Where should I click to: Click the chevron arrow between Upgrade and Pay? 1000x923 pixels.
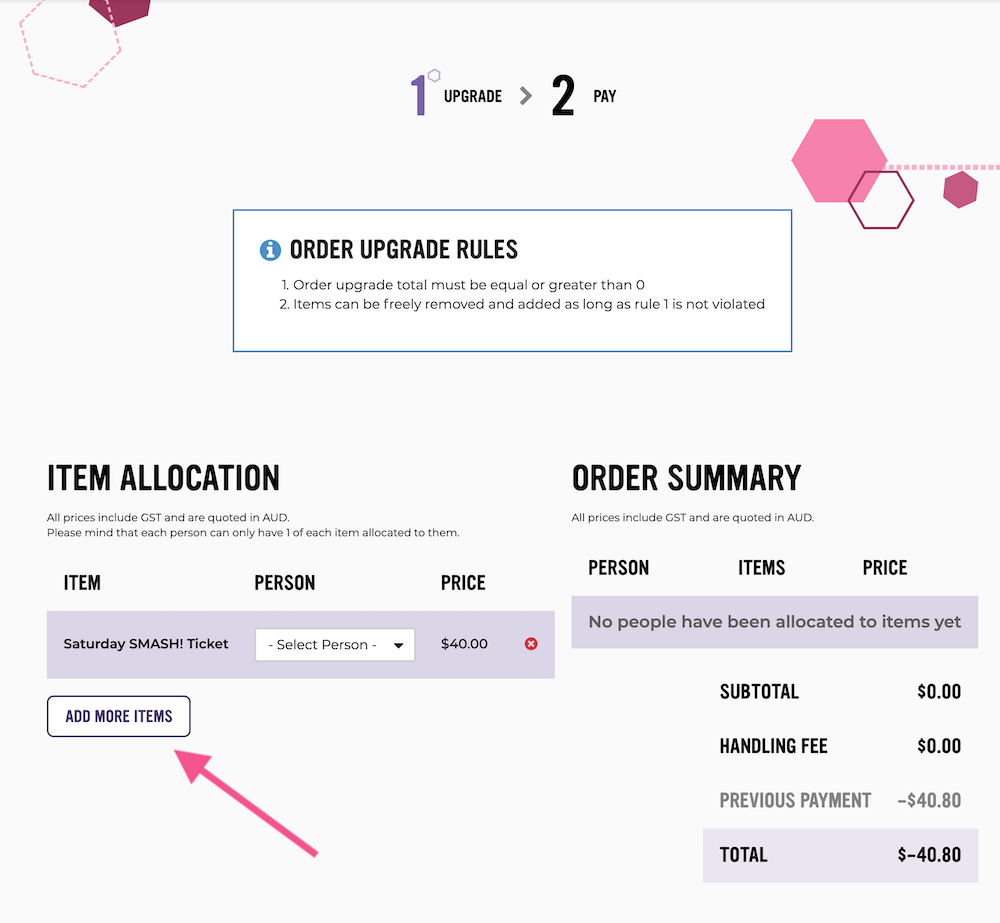coord(526,96)
